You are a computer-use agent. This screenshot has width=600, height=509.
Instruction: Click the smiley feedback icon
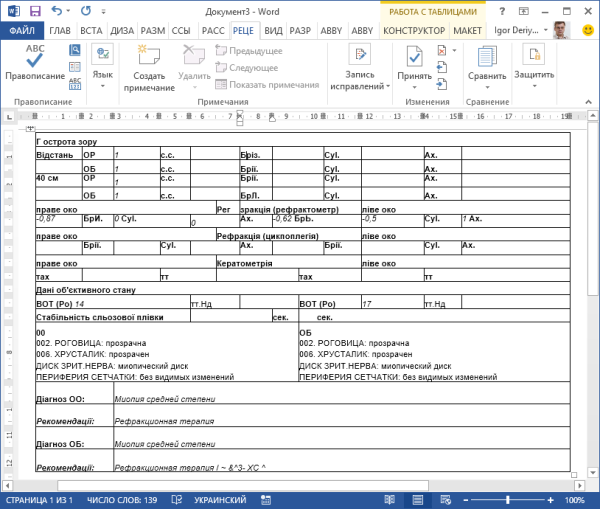(x=588, y=30)
